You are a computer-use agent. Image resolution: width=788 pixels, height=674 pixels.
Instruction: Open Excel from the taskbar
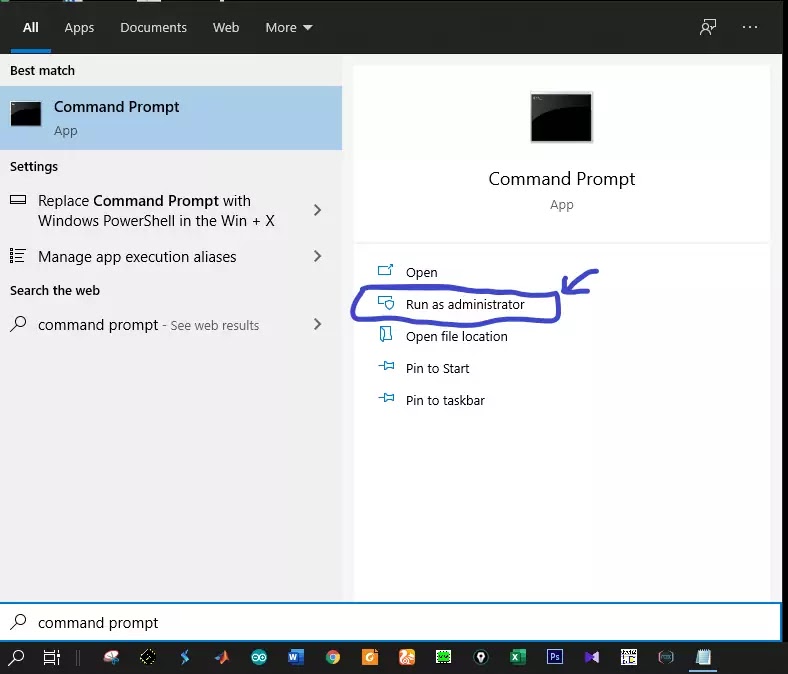coord(518,657)
